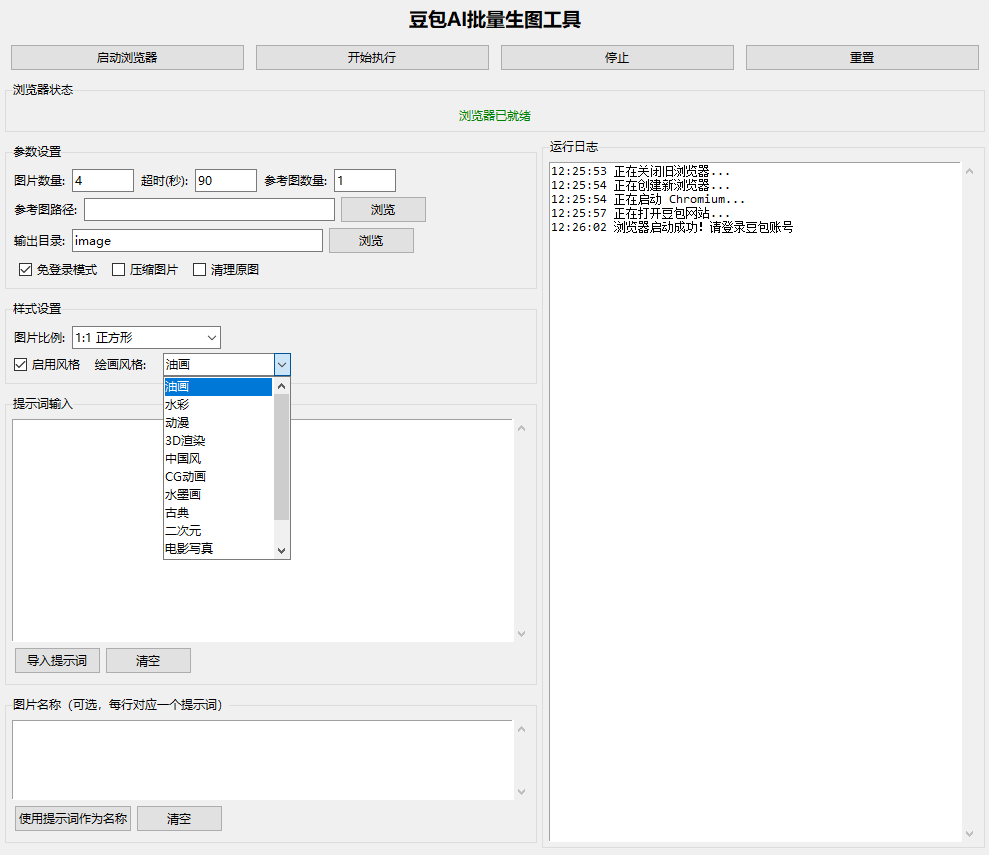Click log line 正在打开豆包网站
The width and height of the screenshot is (989, 855).
641,213
